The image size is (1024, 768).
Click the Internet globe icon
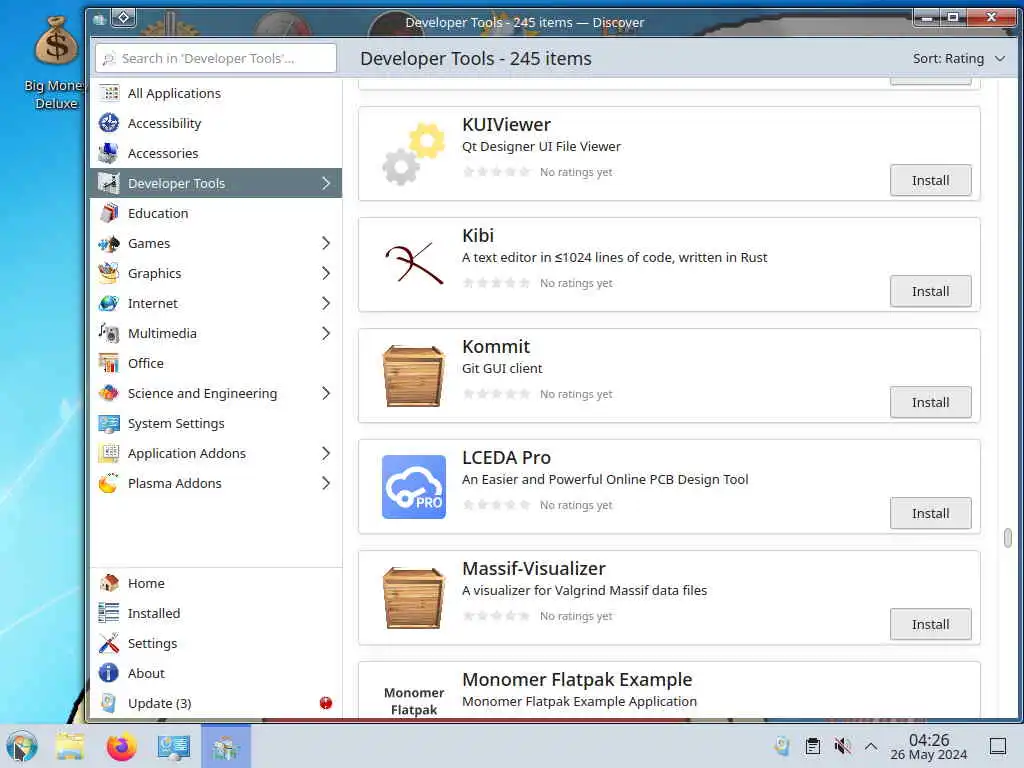point(109,304)
